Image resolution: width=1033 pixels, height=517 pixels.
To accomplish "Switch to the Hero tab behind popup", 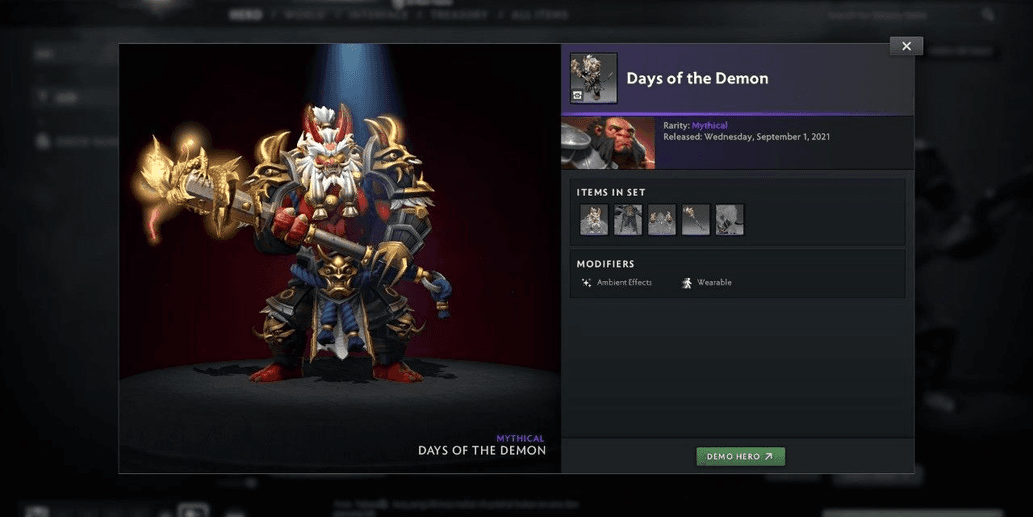I will pyautogui.click(x=246, y=14).
